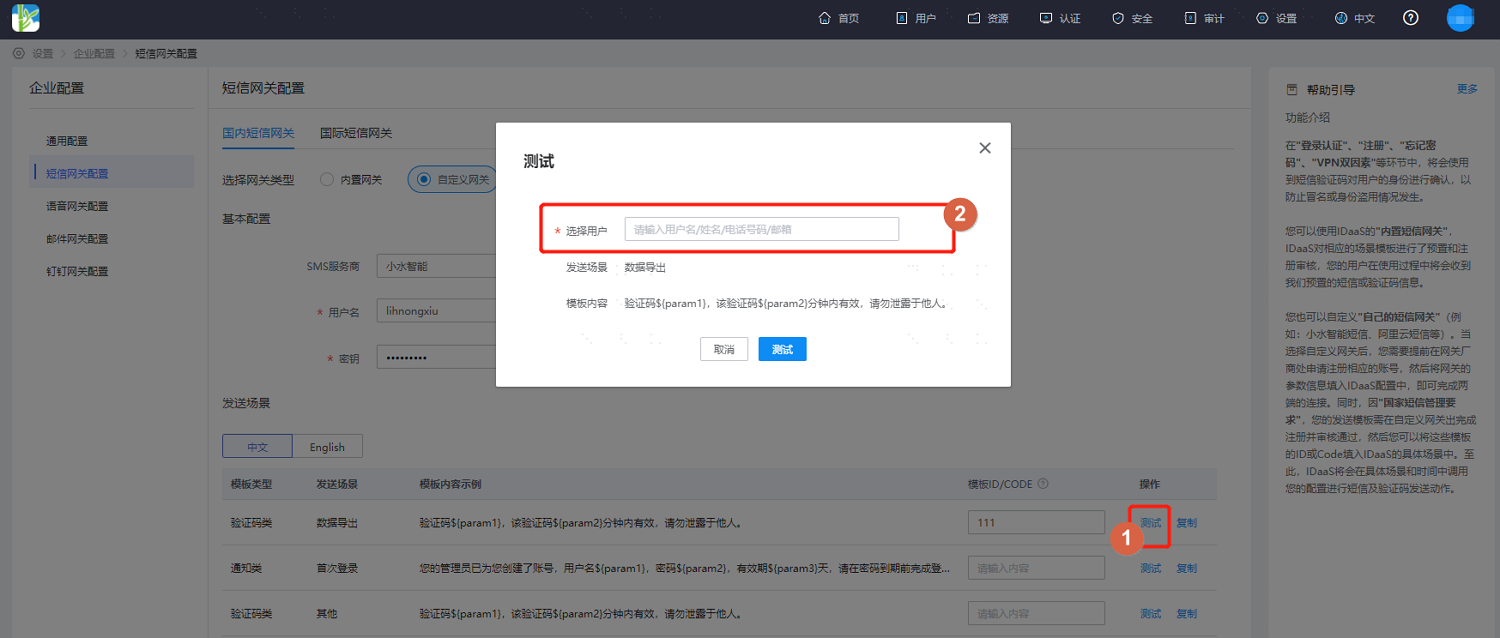Open the 设置 menu in top bar
Viewport: 1500px width, 638px height.
coord(1276,18)
